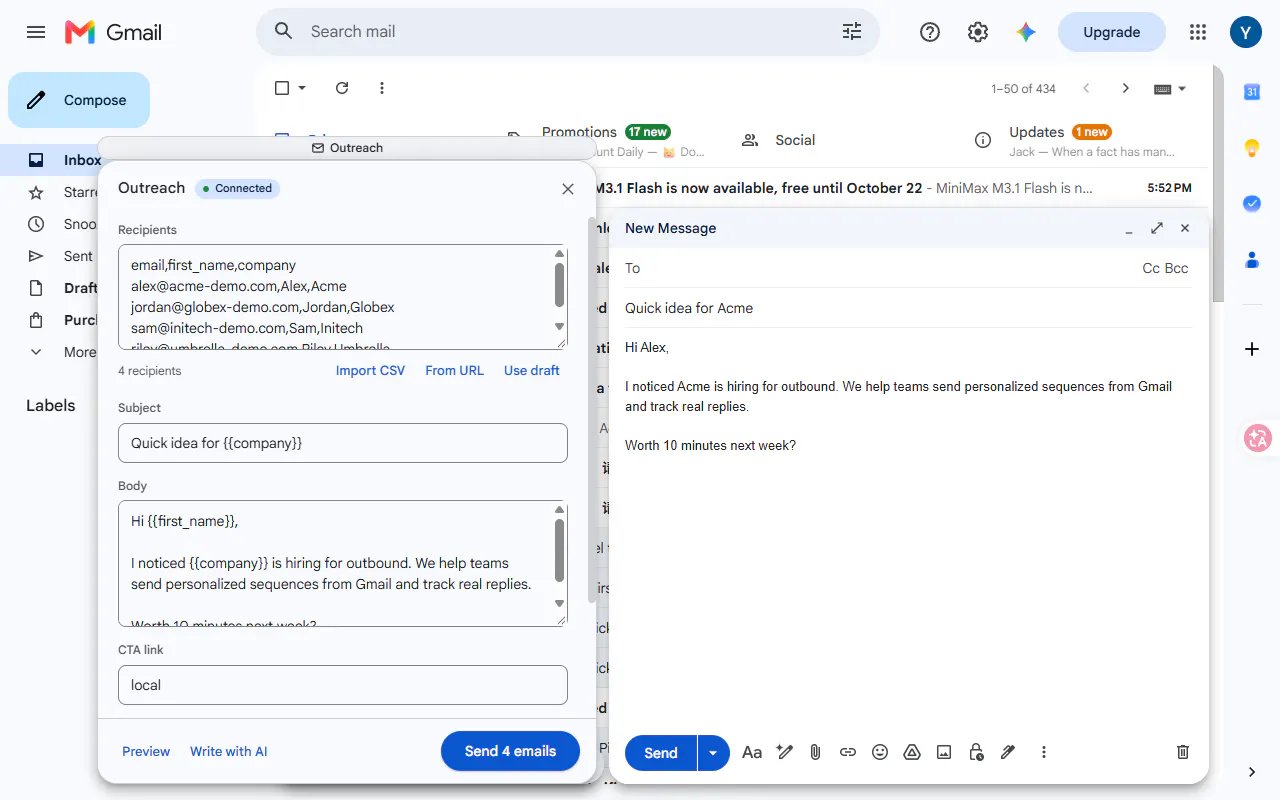Click the formatting options Aa icon
Viewport: 1280px width, 800px height.
point(752,752)
